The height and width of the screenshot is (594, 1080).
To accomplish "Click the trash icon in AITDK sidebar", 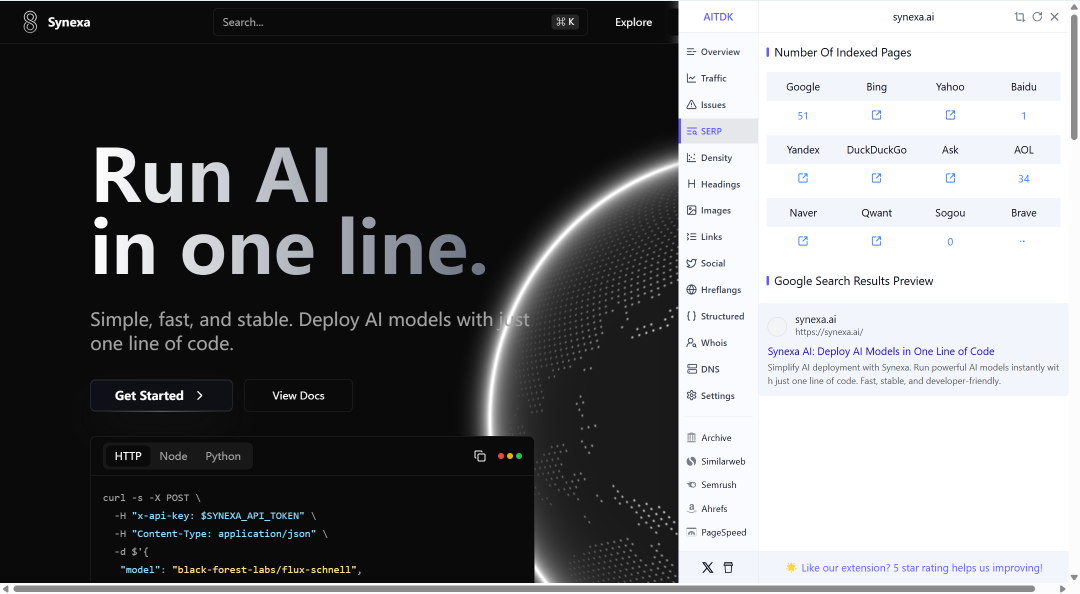I will pyautogui.click(x=728, y=568).
